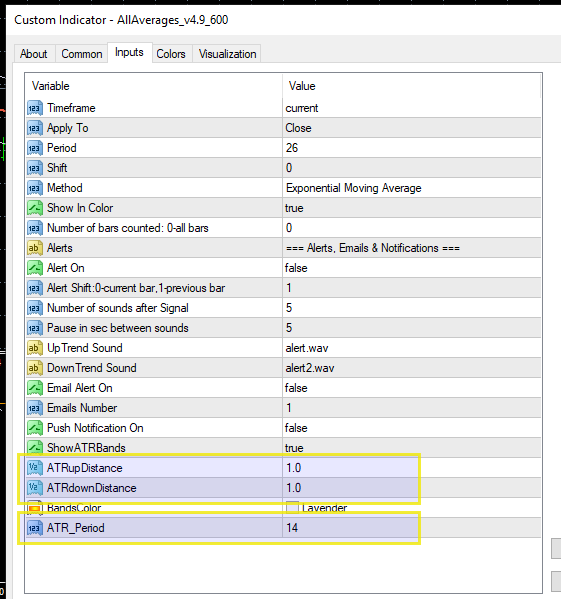Select the 'Method' variable label
This screenshot has height=599, width=561.
coord(65,188)
